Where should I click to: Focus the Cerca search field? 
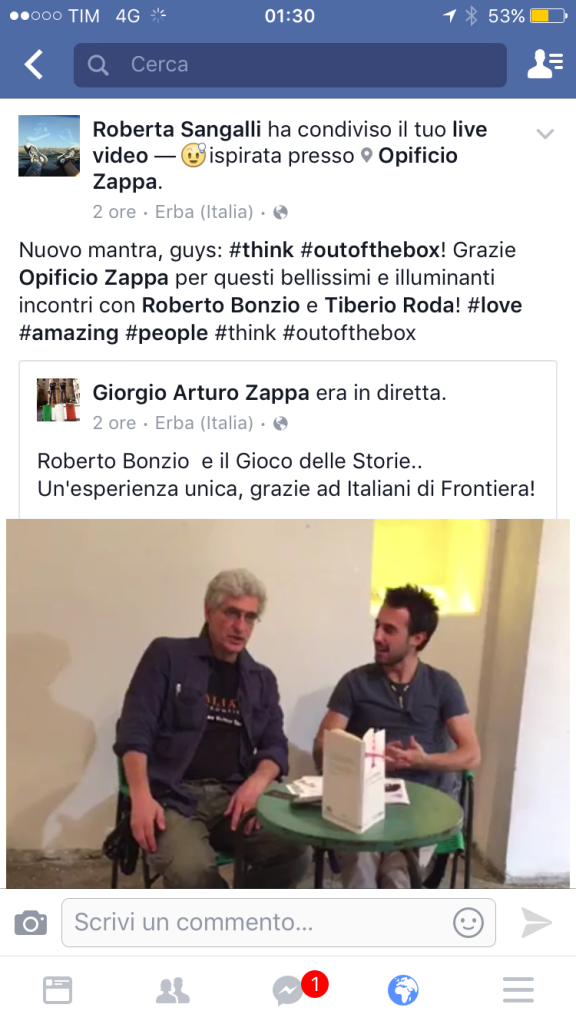click(290, 65)
